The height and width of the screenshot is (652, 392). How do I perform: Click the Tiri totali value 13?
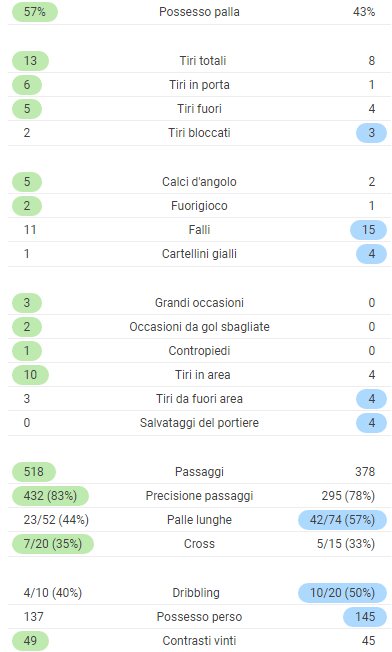[30, 61]
